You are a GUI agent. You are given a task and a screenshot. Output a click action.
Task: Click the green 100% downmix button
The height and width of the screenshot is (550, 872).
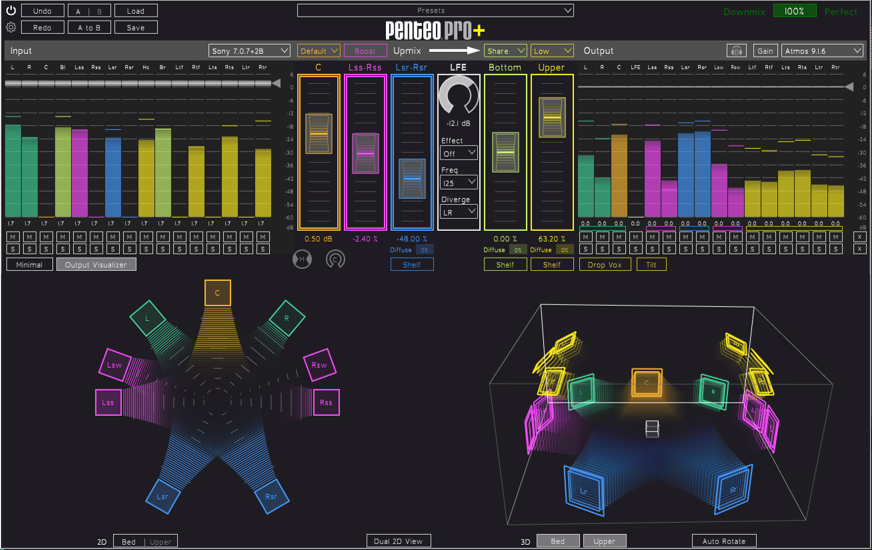tap(794, 11)
